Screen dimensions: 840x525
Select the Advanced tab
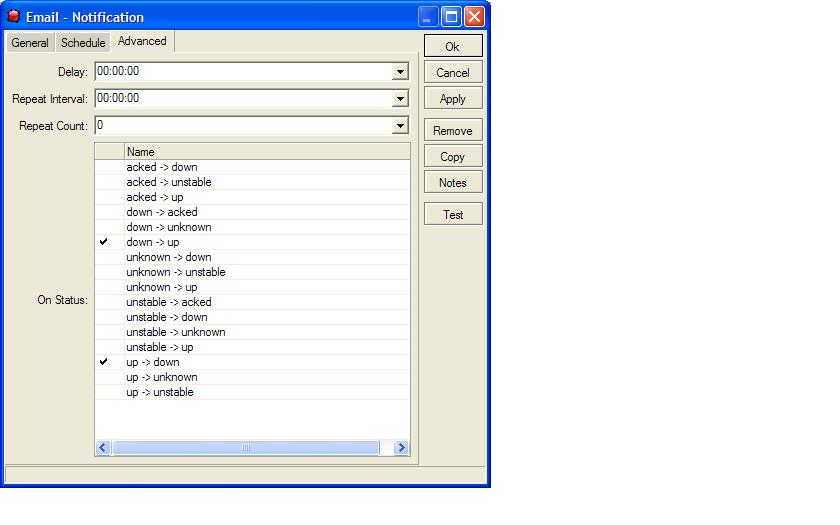tap(142, 41)
